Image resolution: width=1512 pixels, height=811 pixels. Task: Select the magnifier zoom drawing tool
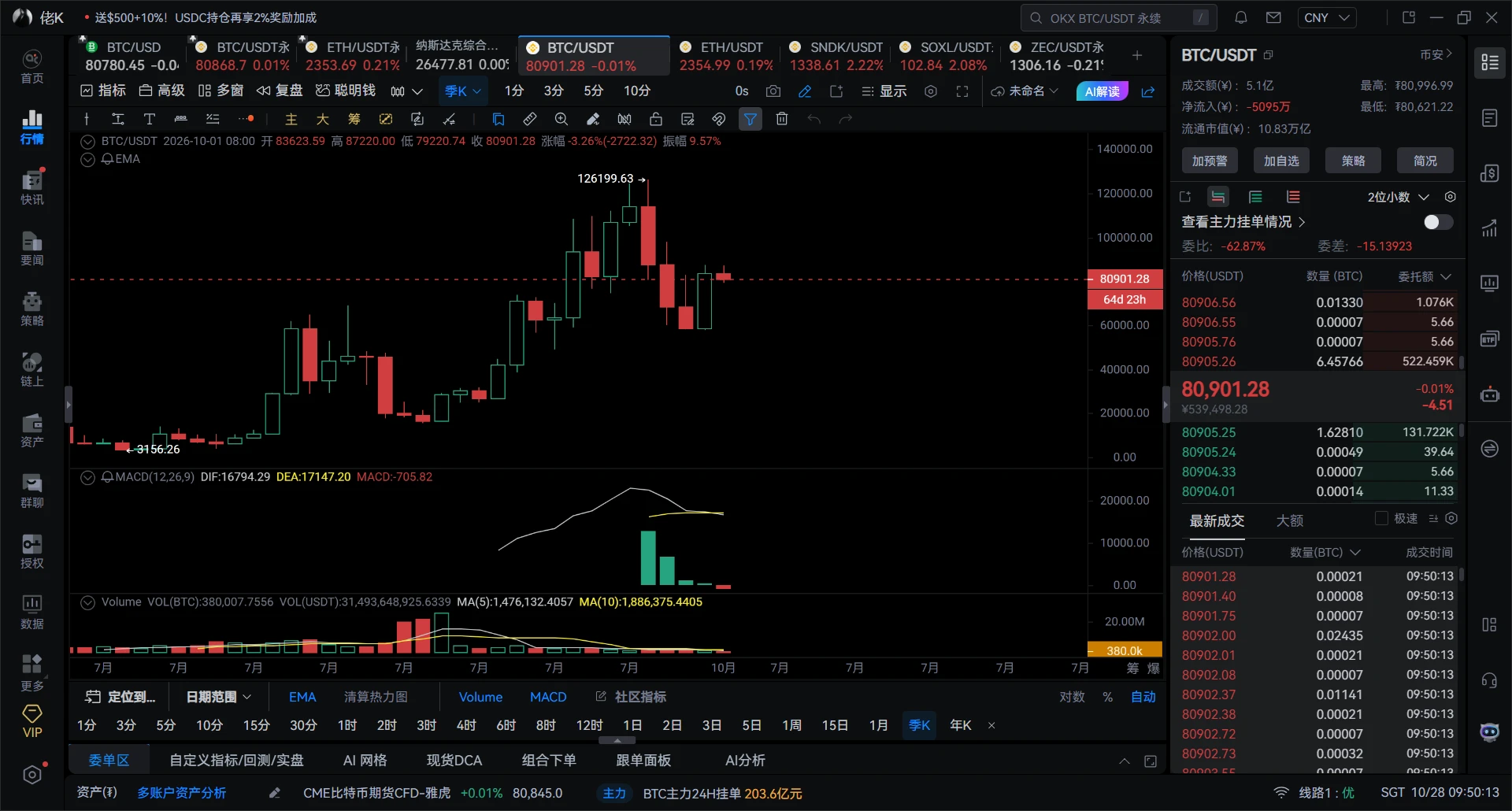[561, 119]
